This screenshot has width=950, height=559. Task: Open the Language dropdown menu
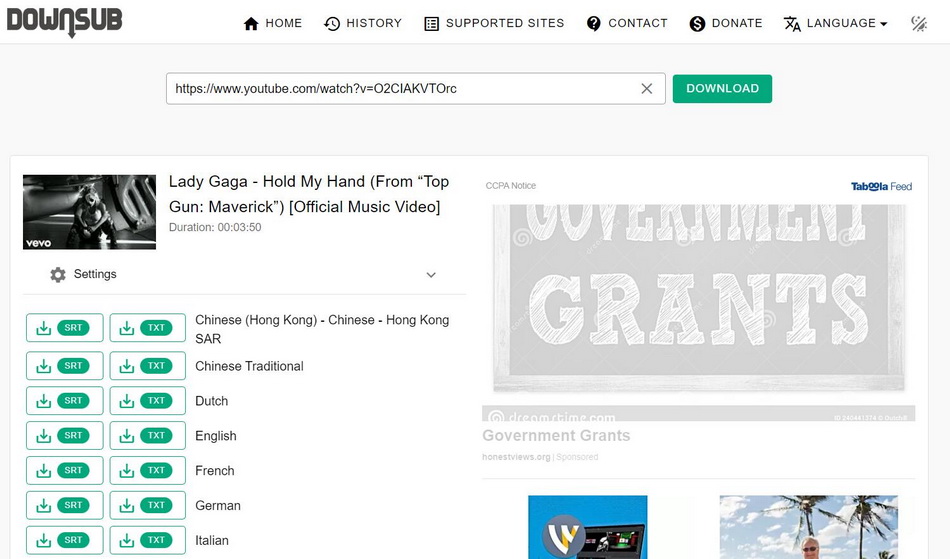pos(836,23)
